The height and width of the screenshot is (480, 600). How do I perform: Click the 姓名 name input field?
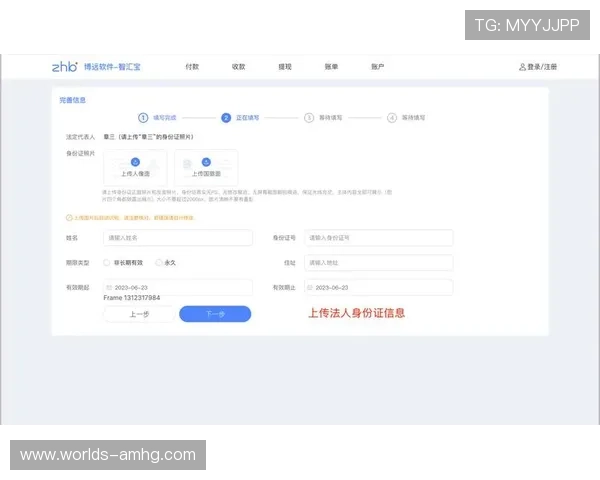[178, 238]
